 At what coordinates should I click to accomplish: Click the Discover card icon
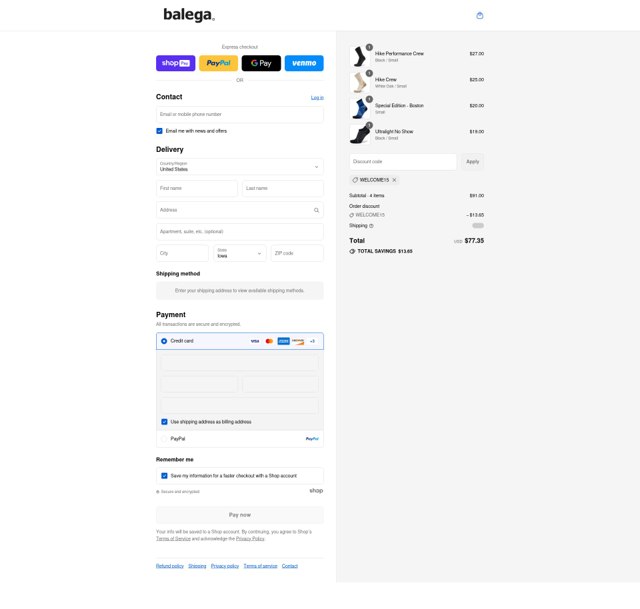(298, 341)
